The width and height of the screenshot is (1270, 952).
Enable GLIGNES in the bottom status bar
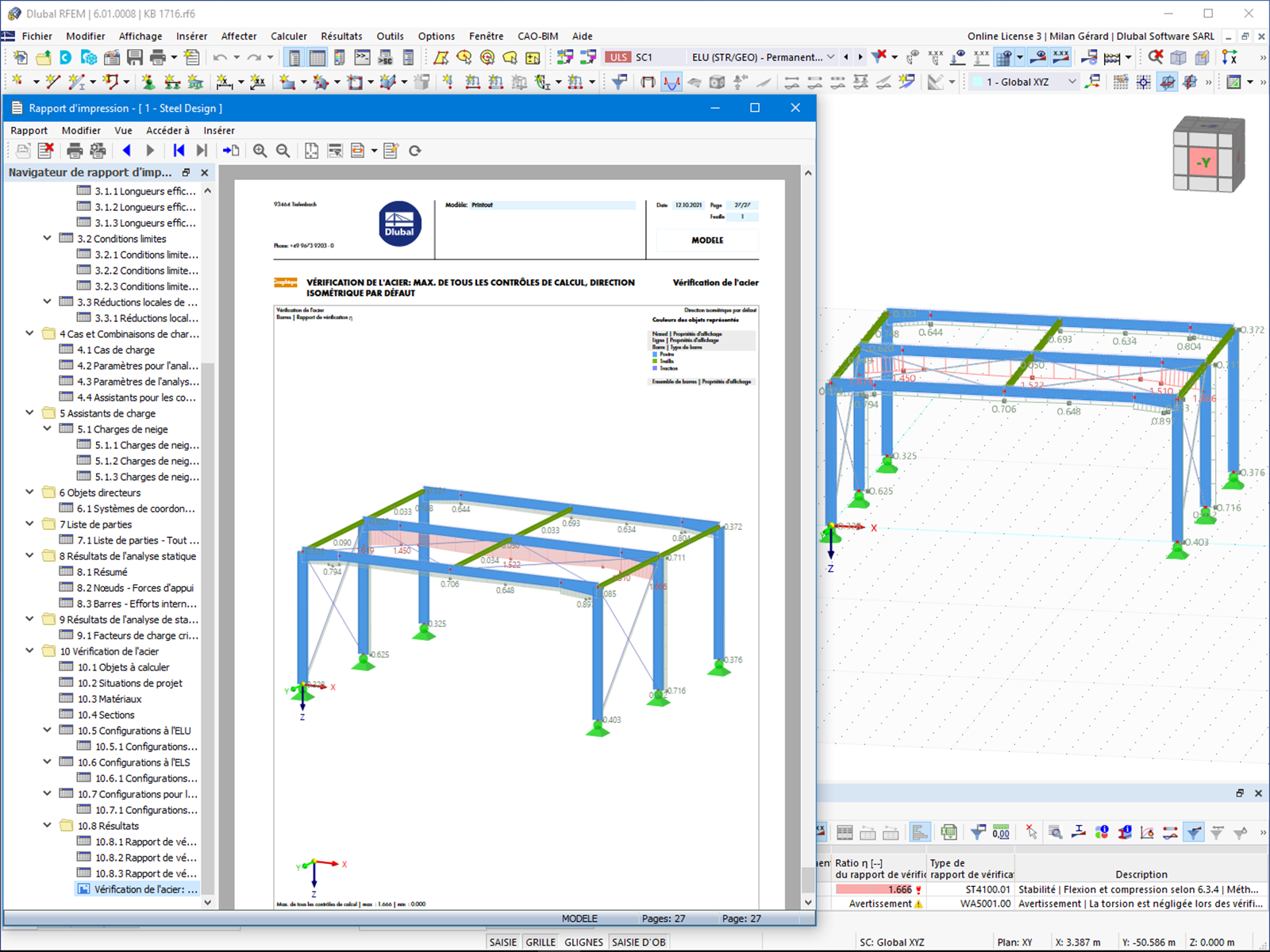(583, 942)
